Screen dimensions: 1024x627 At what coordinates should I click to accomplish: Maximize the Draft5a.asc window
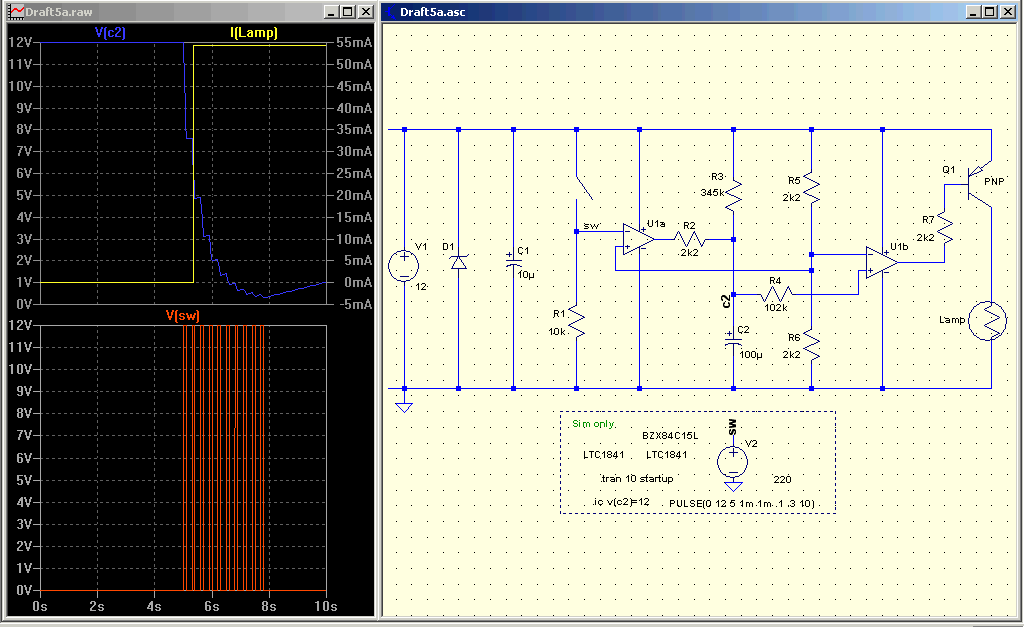point(989,12)
